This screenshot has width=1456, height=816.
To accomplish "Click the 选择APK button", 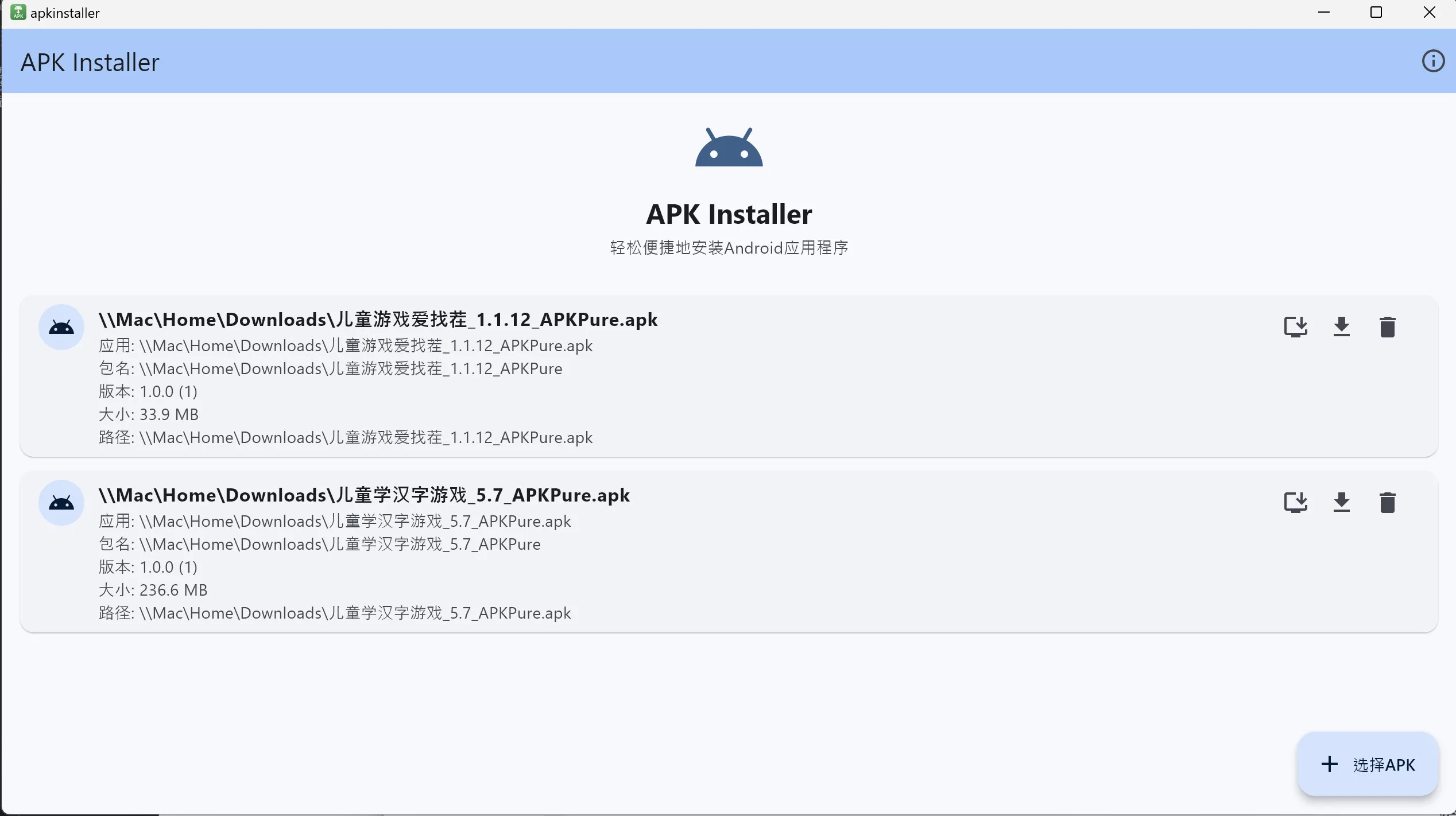I will [1368, 764].
